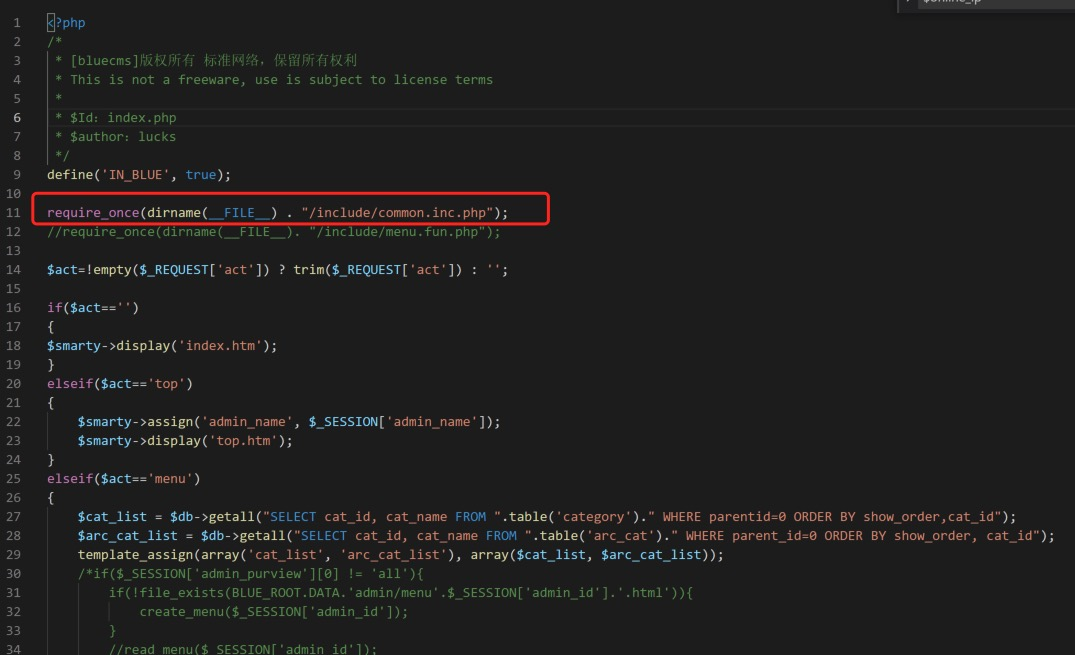Click the if($act=='') condition
The image size is (1075, 655).
pyautogui.click(x=93, y=308)
